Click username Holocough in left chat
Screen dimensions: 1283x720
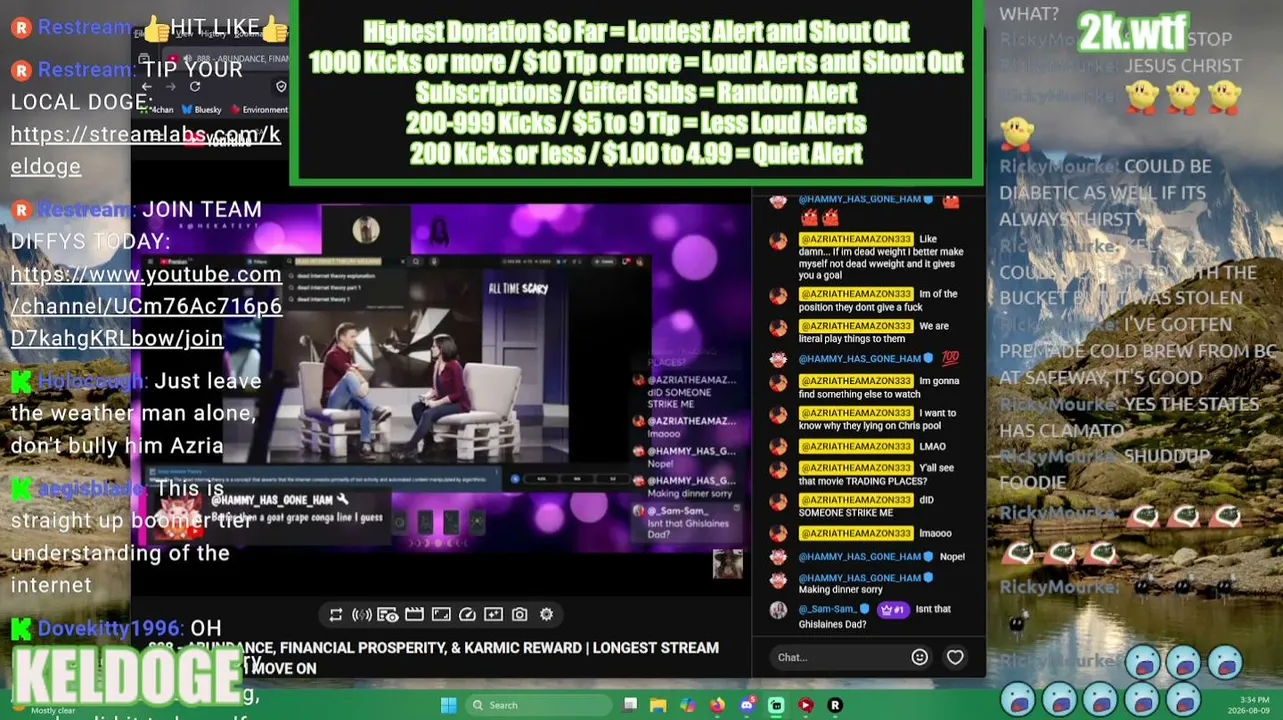coord(91,381)
